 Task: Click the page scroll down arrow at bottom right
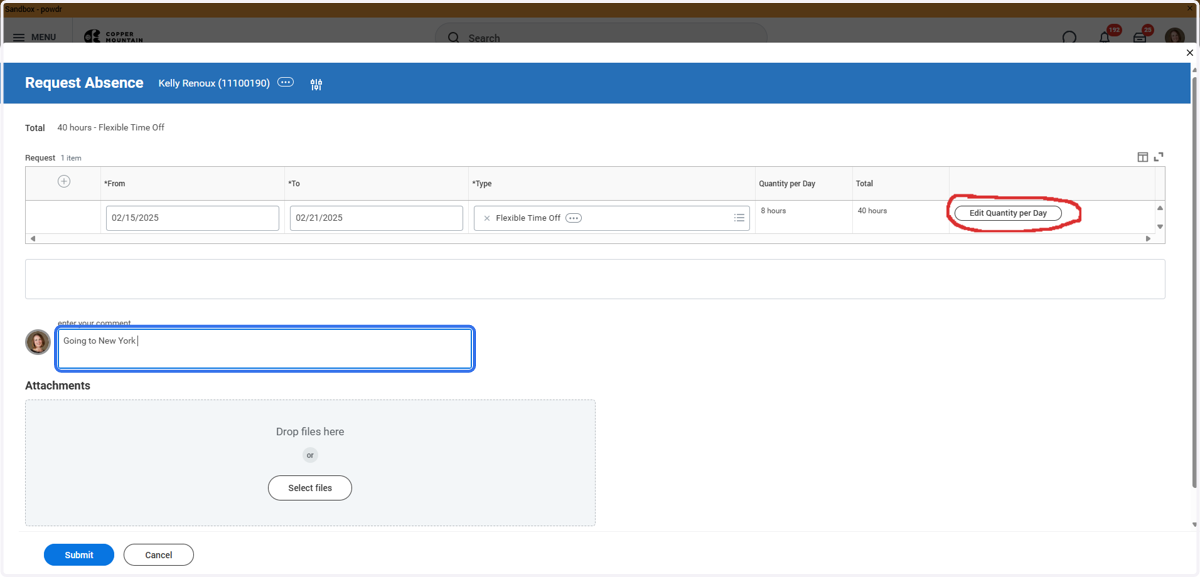(1194, 524)
